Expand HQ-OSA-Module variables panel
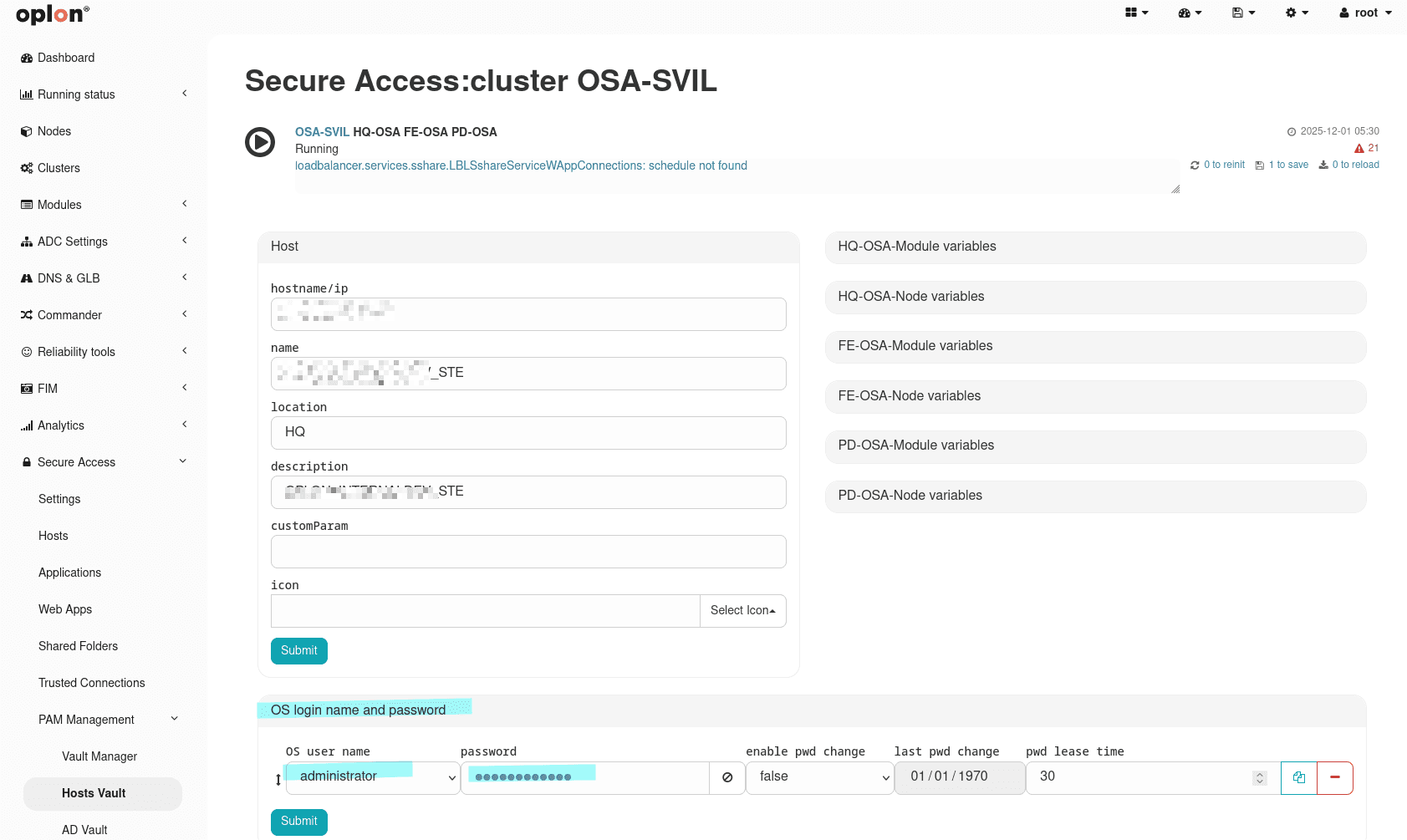1407x840 pixels. [1095, 247]
